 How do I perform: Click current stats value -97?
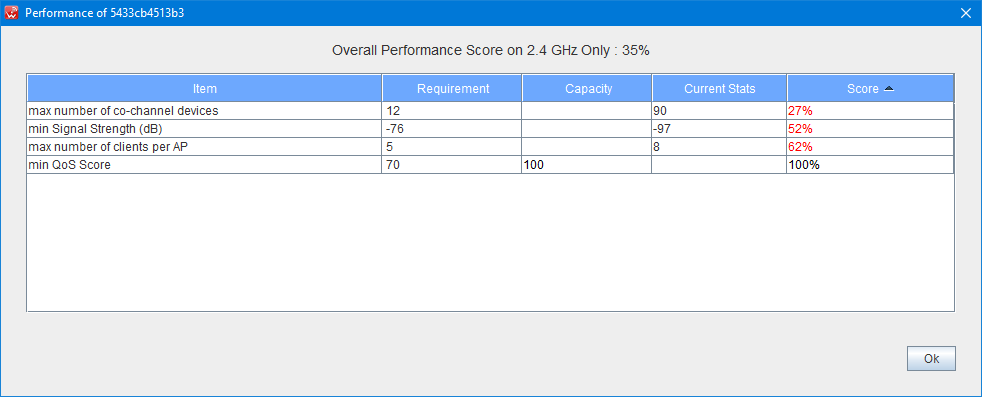662,129
